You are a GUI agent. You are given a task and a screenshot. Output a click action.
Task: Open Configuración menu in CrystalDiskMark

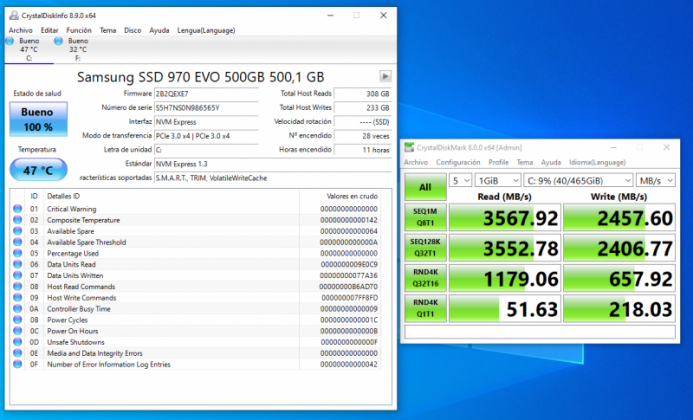[x=458, y=162]
